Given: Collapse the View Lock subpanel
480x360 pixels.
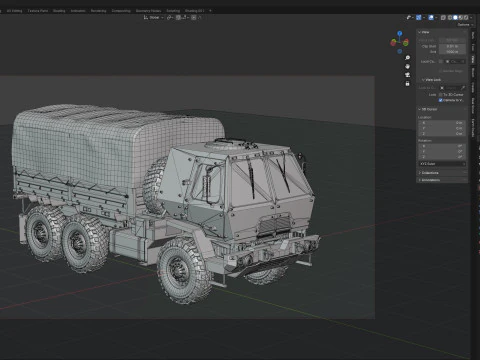Looking at the screenshot, I should coord(424,80).
